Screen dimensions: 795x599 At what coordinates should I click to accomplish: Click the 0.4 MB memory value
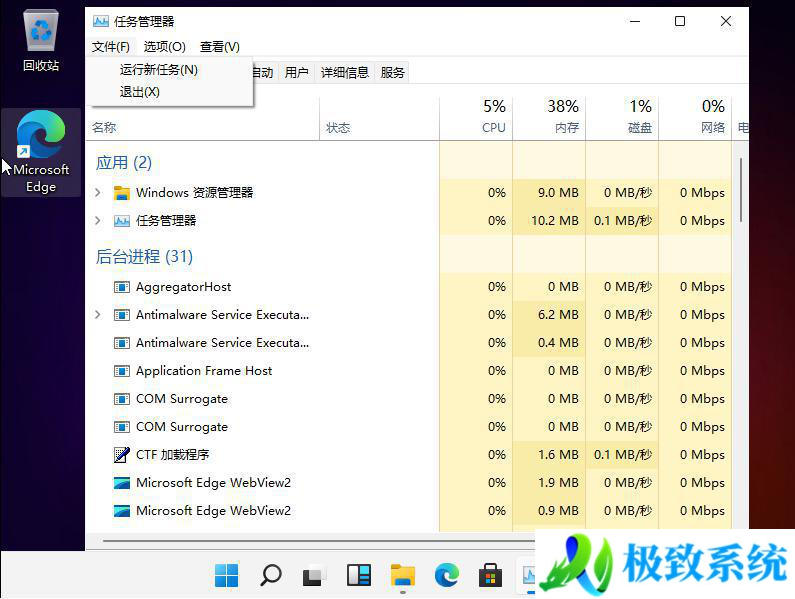point(558,343)
